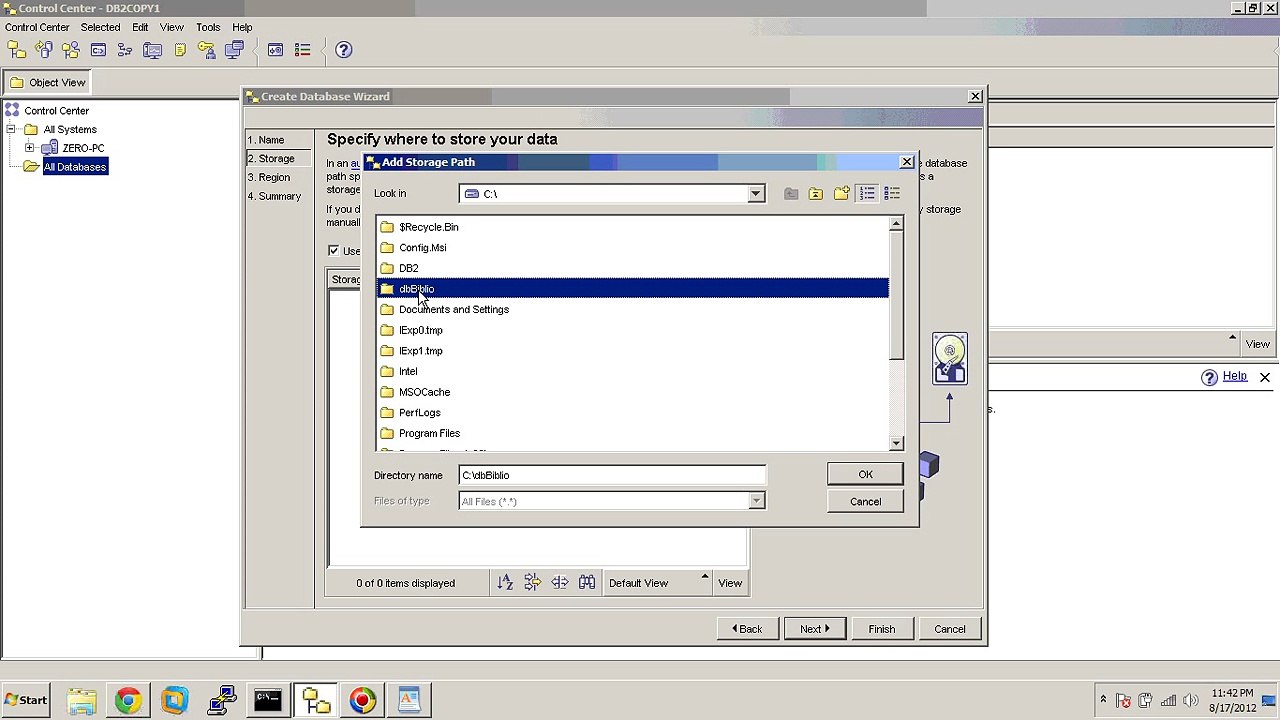Open Replication Center from toolbar

tap(44, 50)
